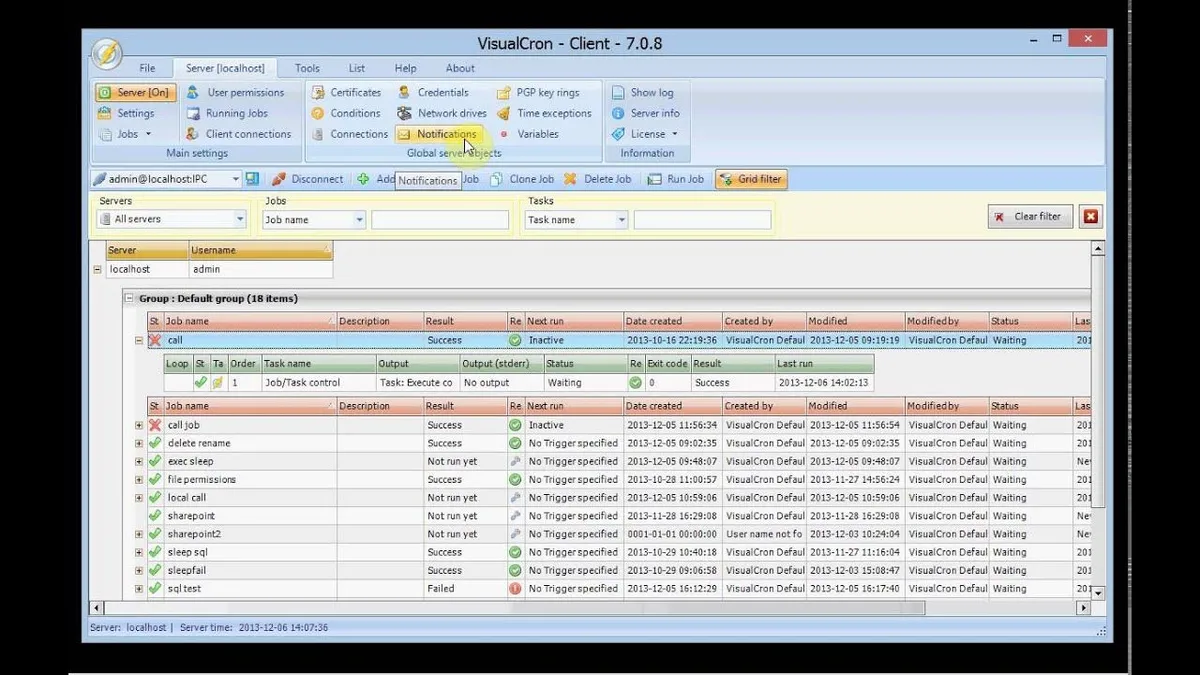This screenshot has width=1200, height=675.
Task: Click the Jobs filter text field
Action: pyautogui.click(x=440, y=220)
